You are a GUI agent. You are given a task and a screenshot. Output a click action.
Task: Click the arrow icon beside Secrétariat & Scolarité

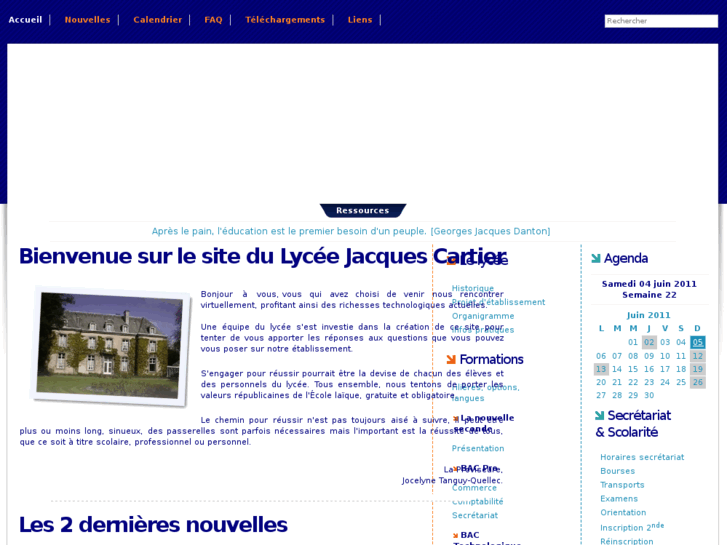pos(599,415)
